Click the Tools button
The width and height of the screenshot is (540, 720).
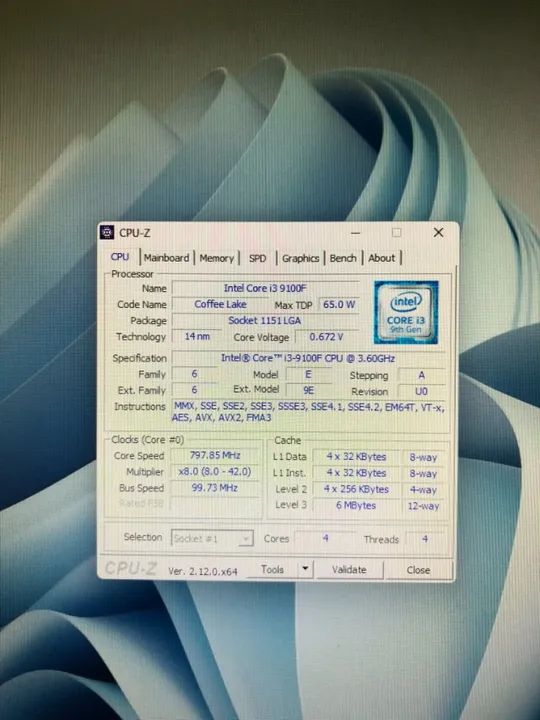(273, 569)
